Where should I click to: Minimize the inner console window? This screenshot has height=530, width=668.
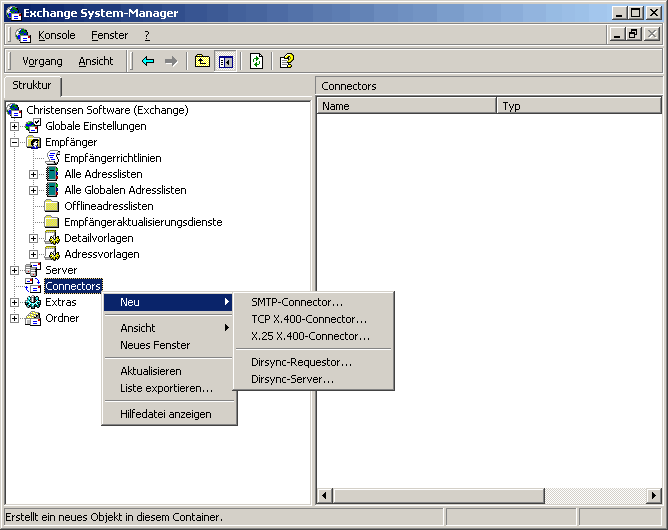[617, 34]
